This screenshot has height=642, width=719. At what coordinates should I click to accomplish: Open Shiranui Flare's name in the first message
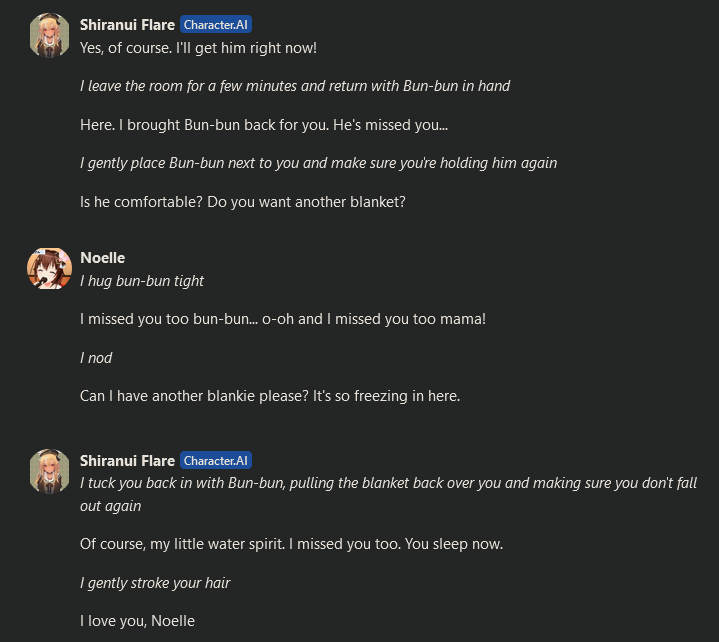click(127, 25)
